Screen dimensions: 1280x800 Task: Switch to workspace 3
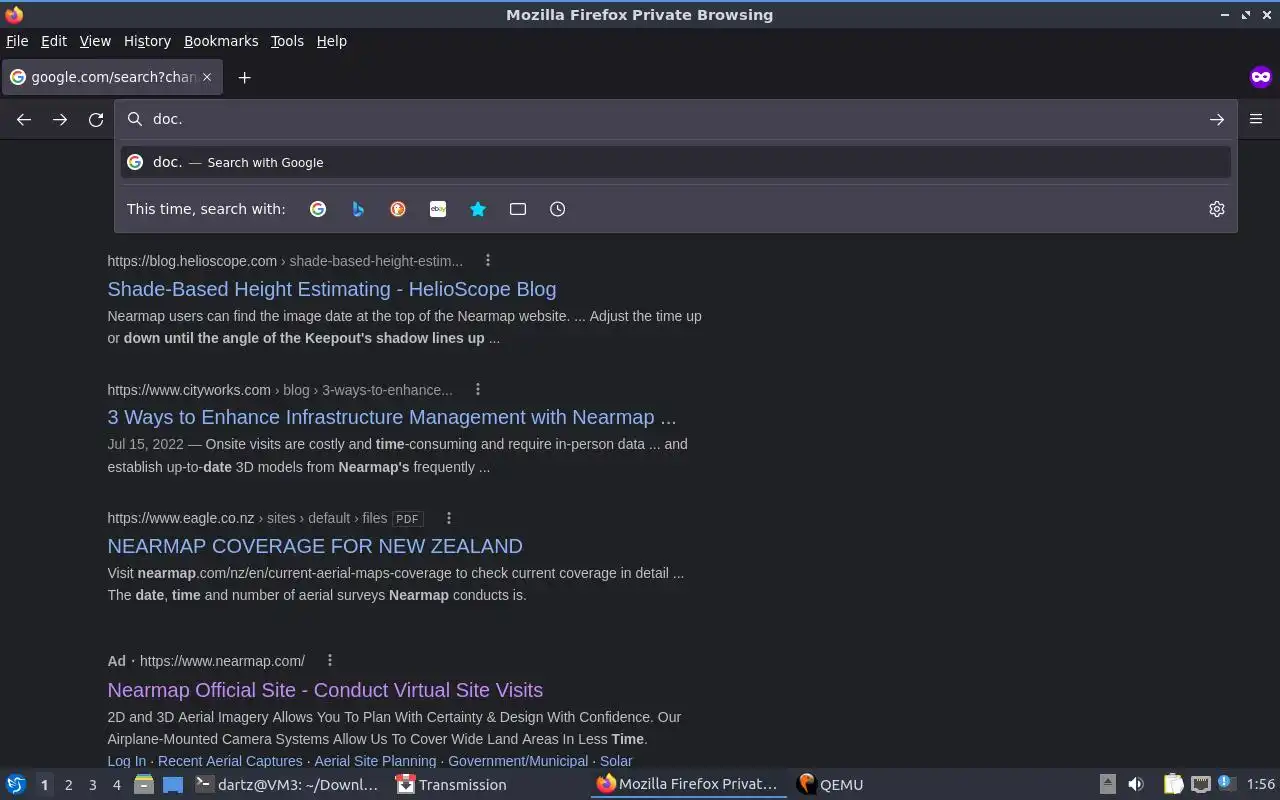point(92,785)
